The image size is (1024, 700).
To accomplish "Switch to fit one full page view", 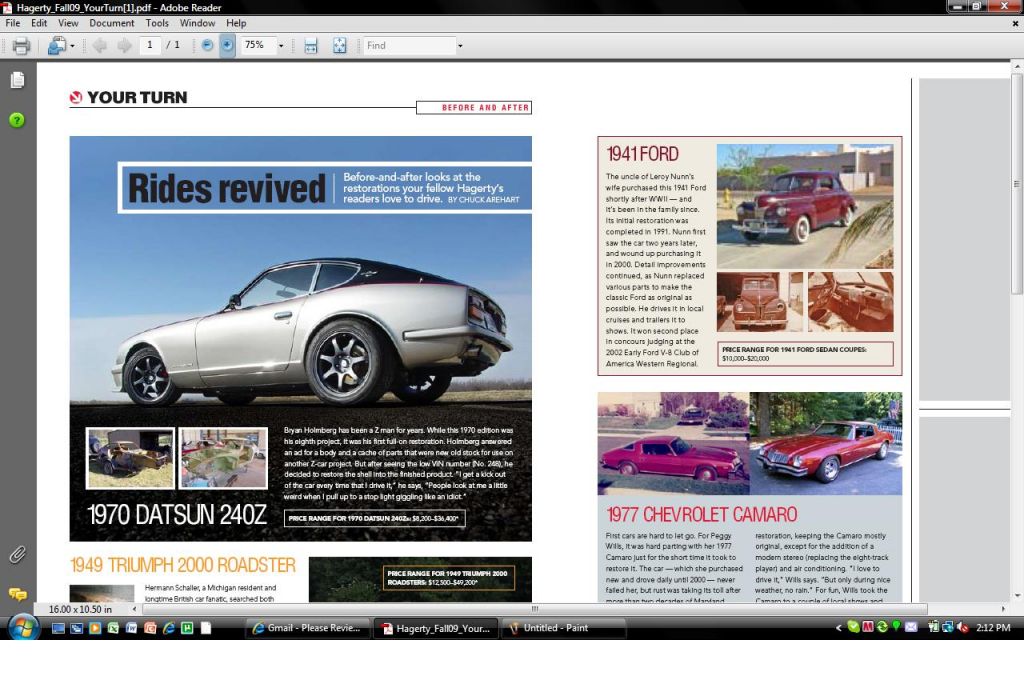I will [x=339, y=45].
